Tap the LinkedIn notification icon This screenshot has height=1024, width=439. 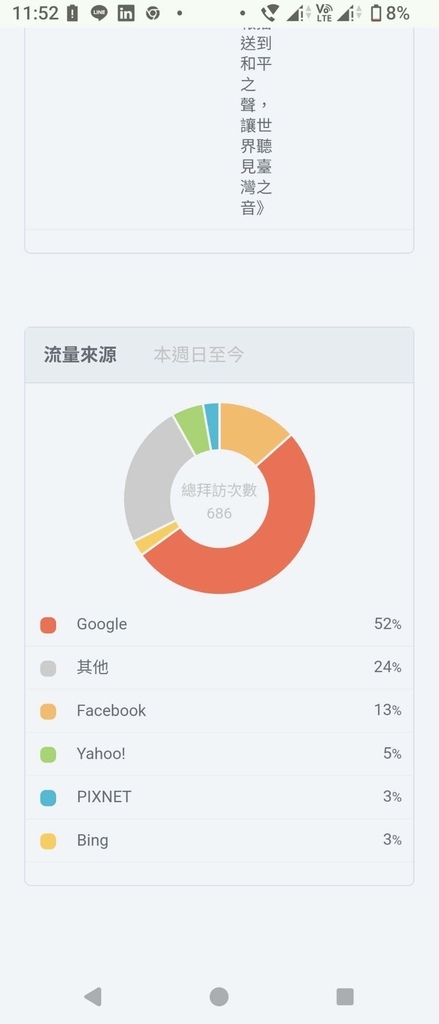pos(126,13)
